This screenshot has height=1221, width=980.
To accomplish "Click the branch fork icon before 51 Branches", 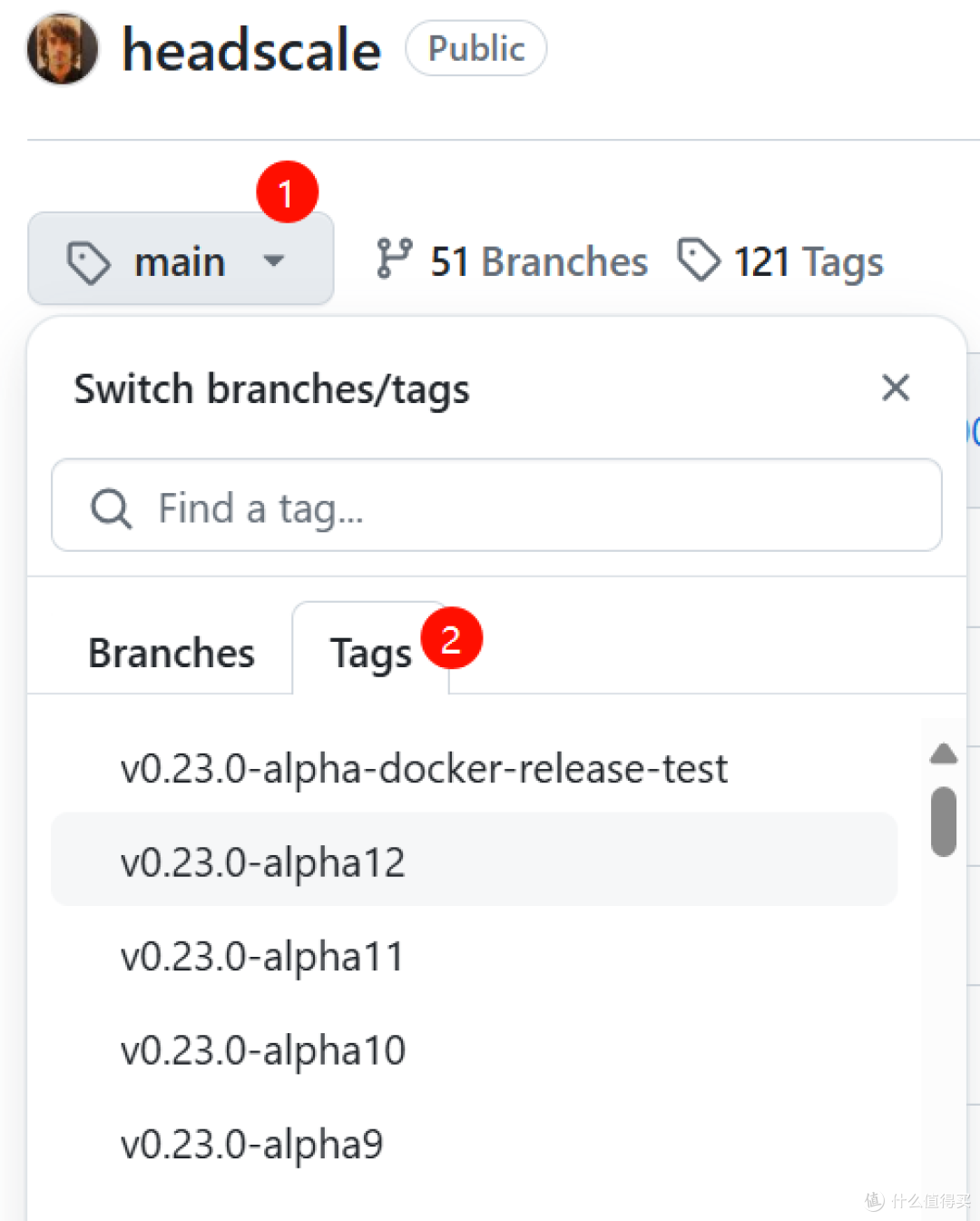I will point(394,260).
